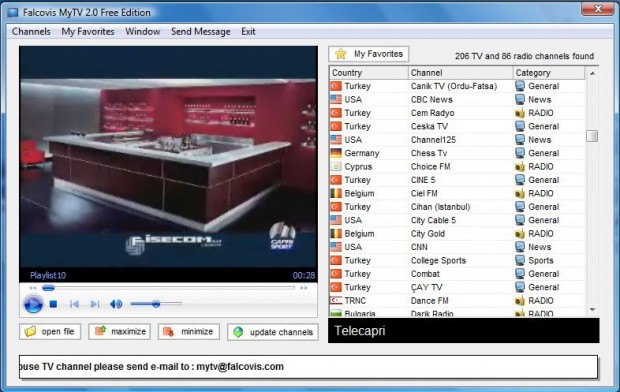
Task: Sort the list by Channel column header
Action: pos(461,73)
